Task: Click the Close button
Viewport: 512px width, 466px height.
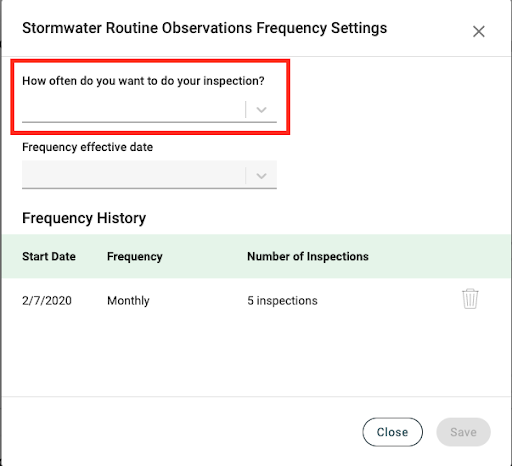Action: tap(392, 432)
